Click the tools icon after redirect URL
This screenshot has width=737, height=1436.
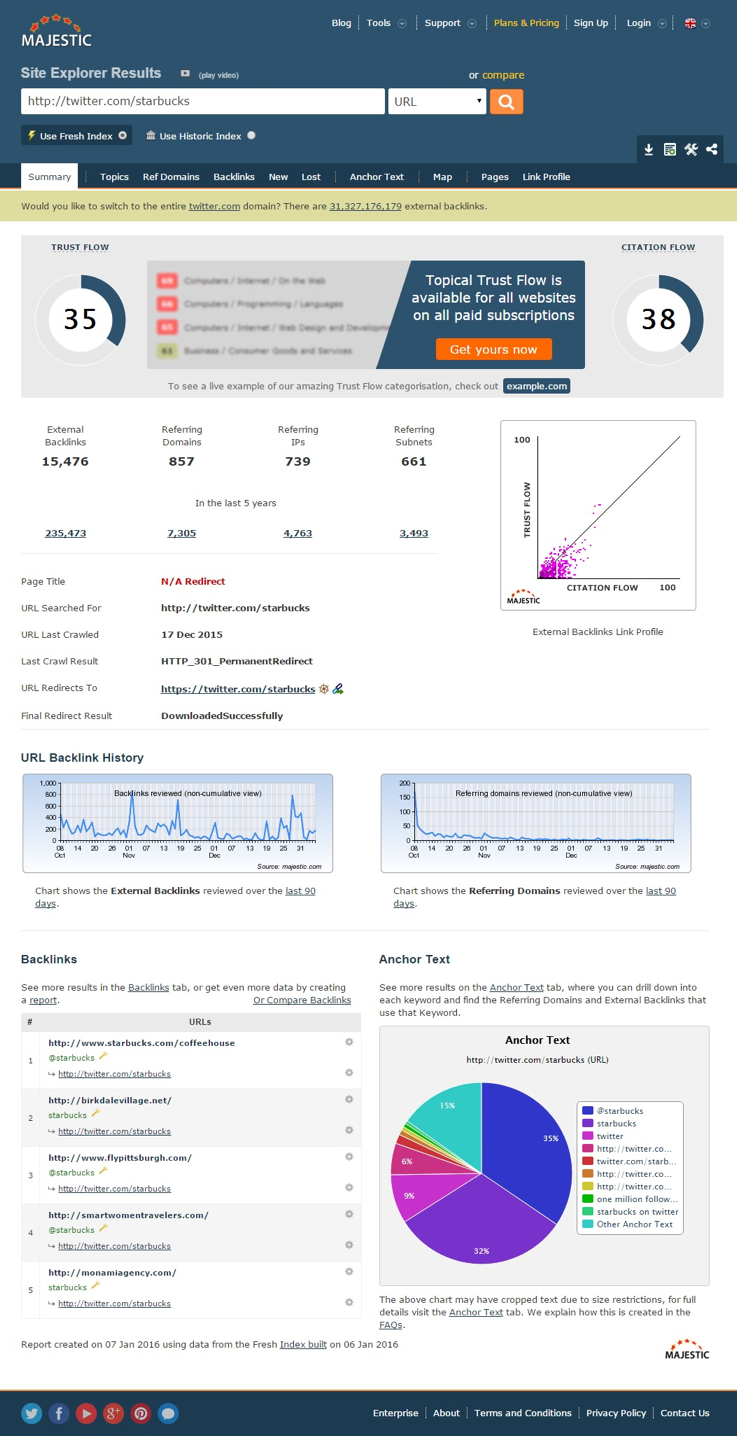[338, 688]
